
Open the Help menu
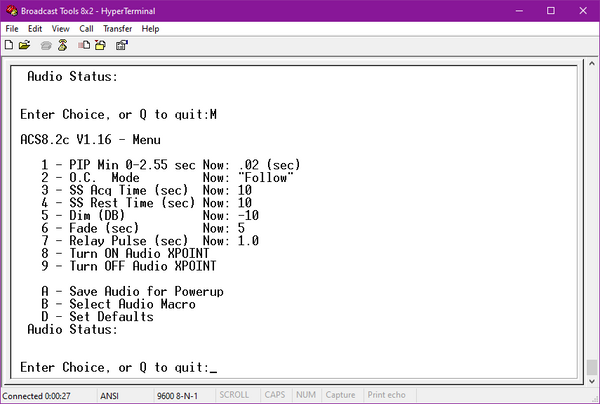coord(150,29)
